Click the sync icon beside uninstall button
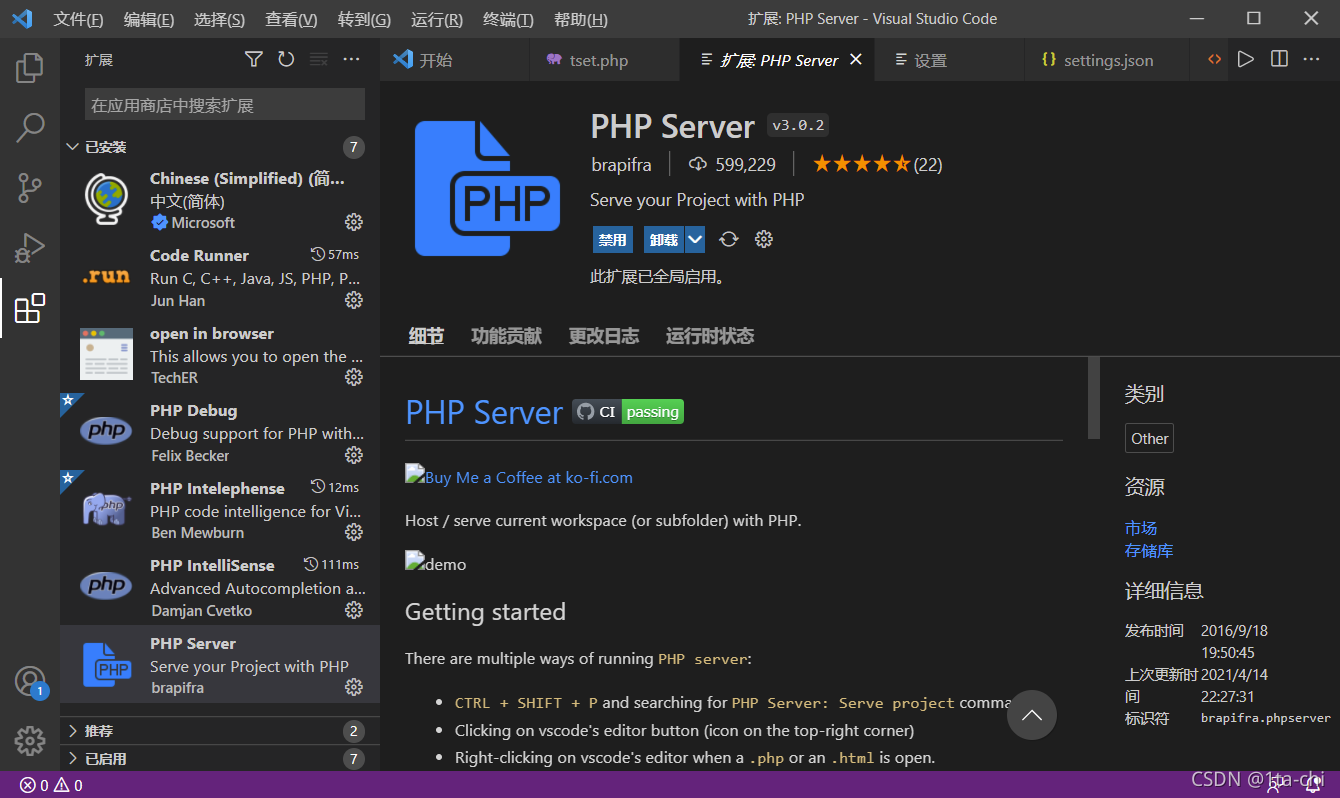 click(x=729, y=239)
